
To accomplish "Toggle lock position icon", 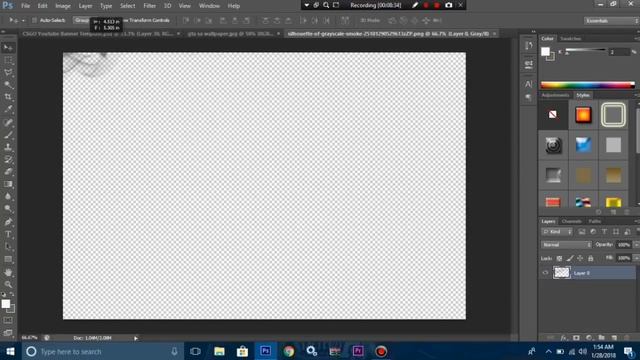I will 580,258.
